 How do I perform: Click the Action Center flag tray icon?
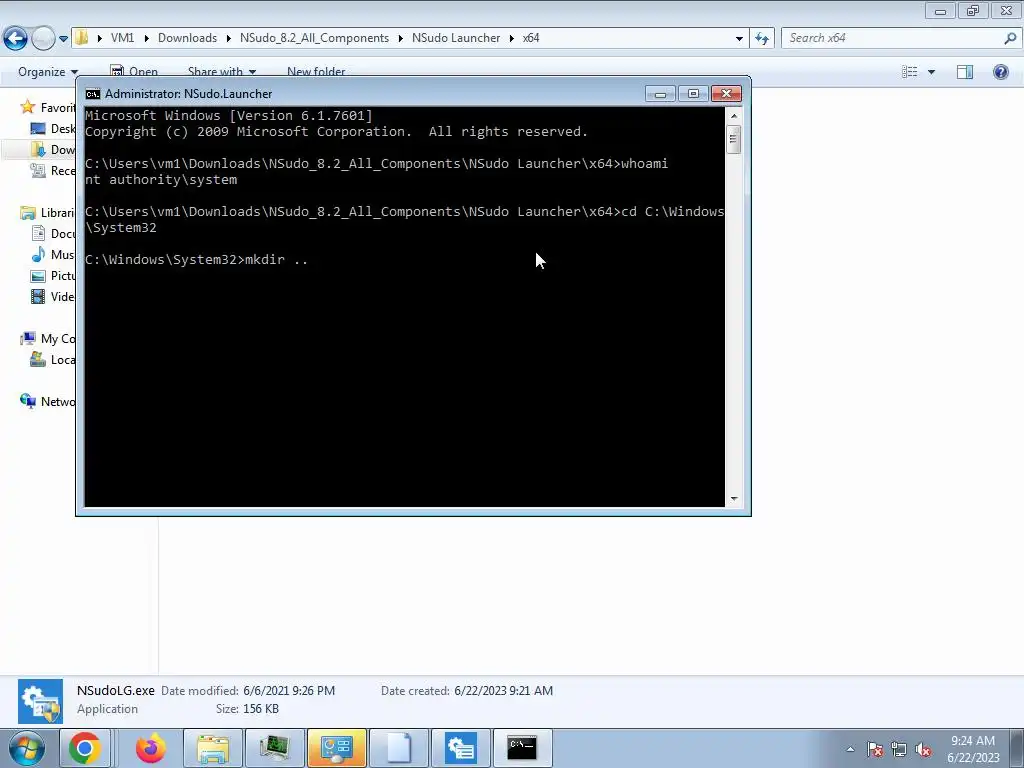[875, 749]
